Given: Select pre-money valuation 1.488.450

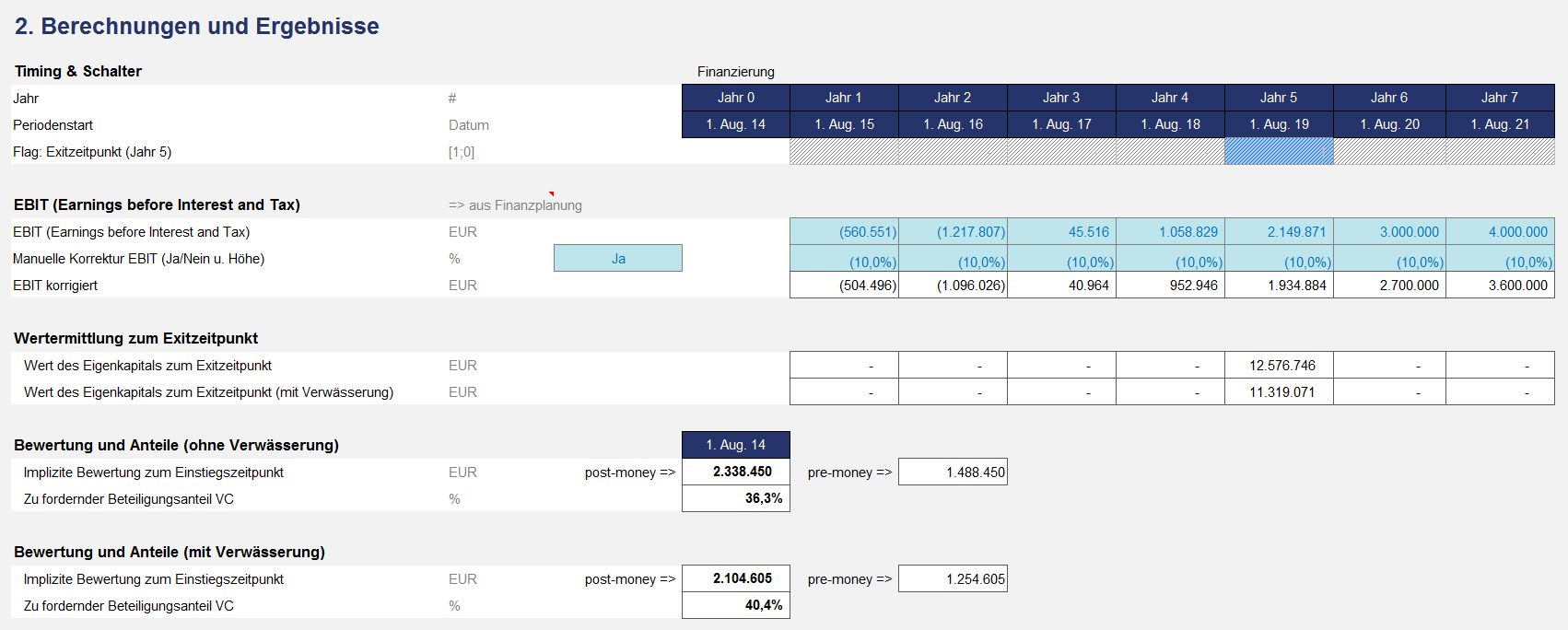Looking at the screenshot, I should click(953, 472).
